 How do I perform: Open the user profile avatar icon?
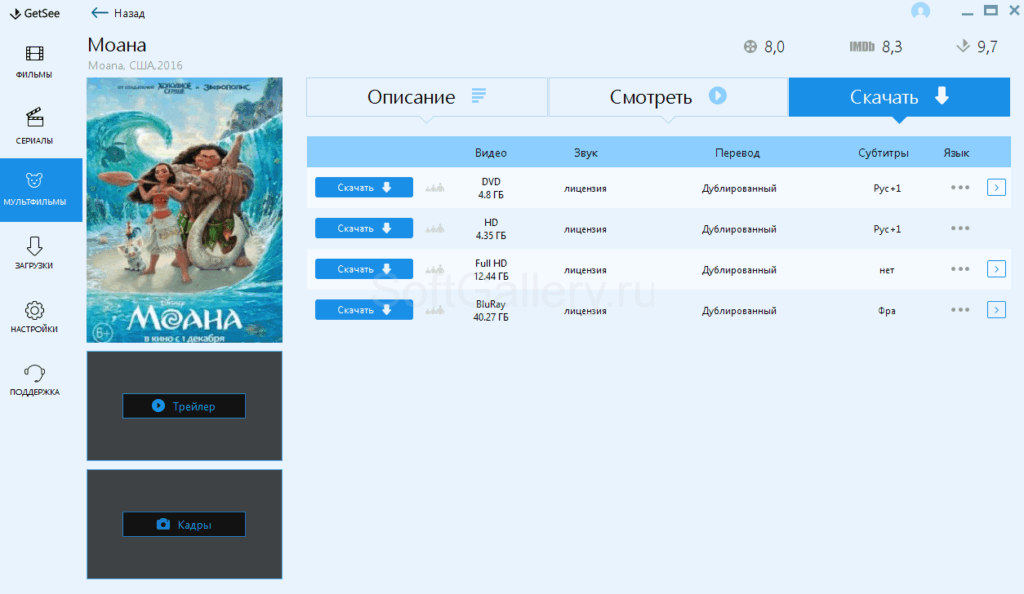point(920,11)
